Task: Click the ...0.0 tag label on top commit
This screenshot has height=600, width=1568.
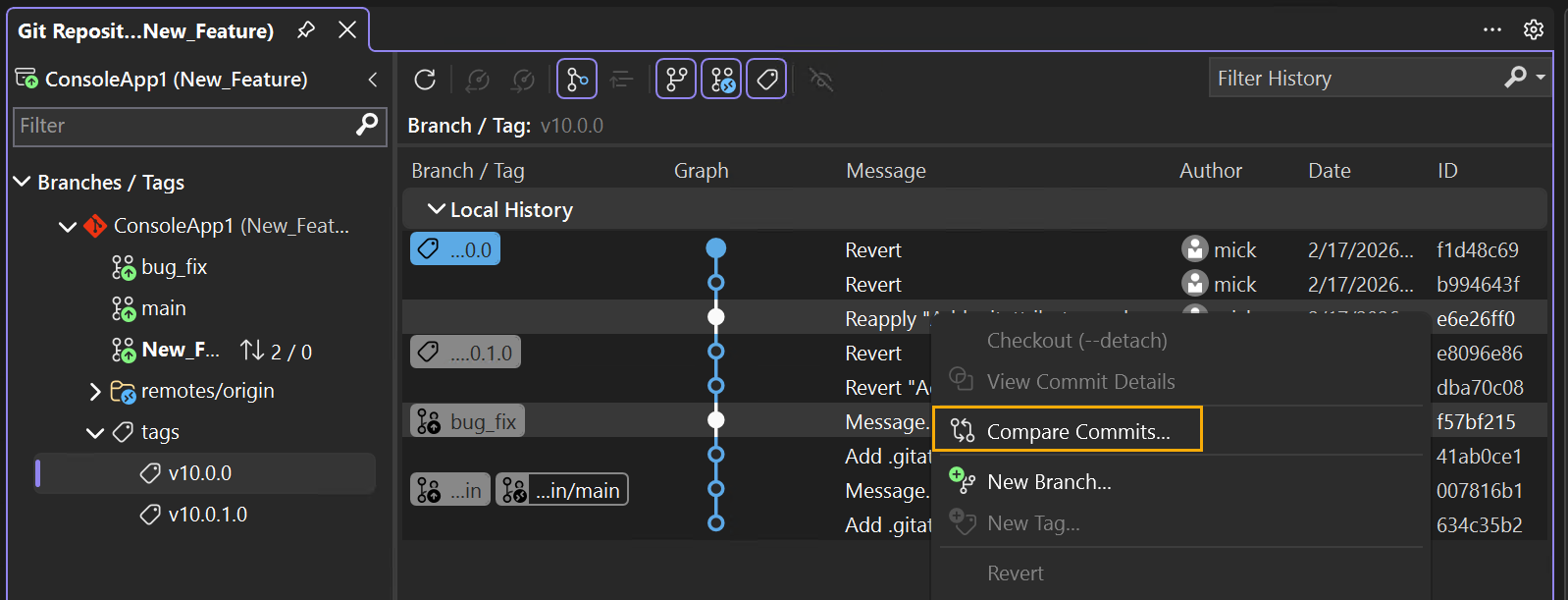Action: point(455,249)
